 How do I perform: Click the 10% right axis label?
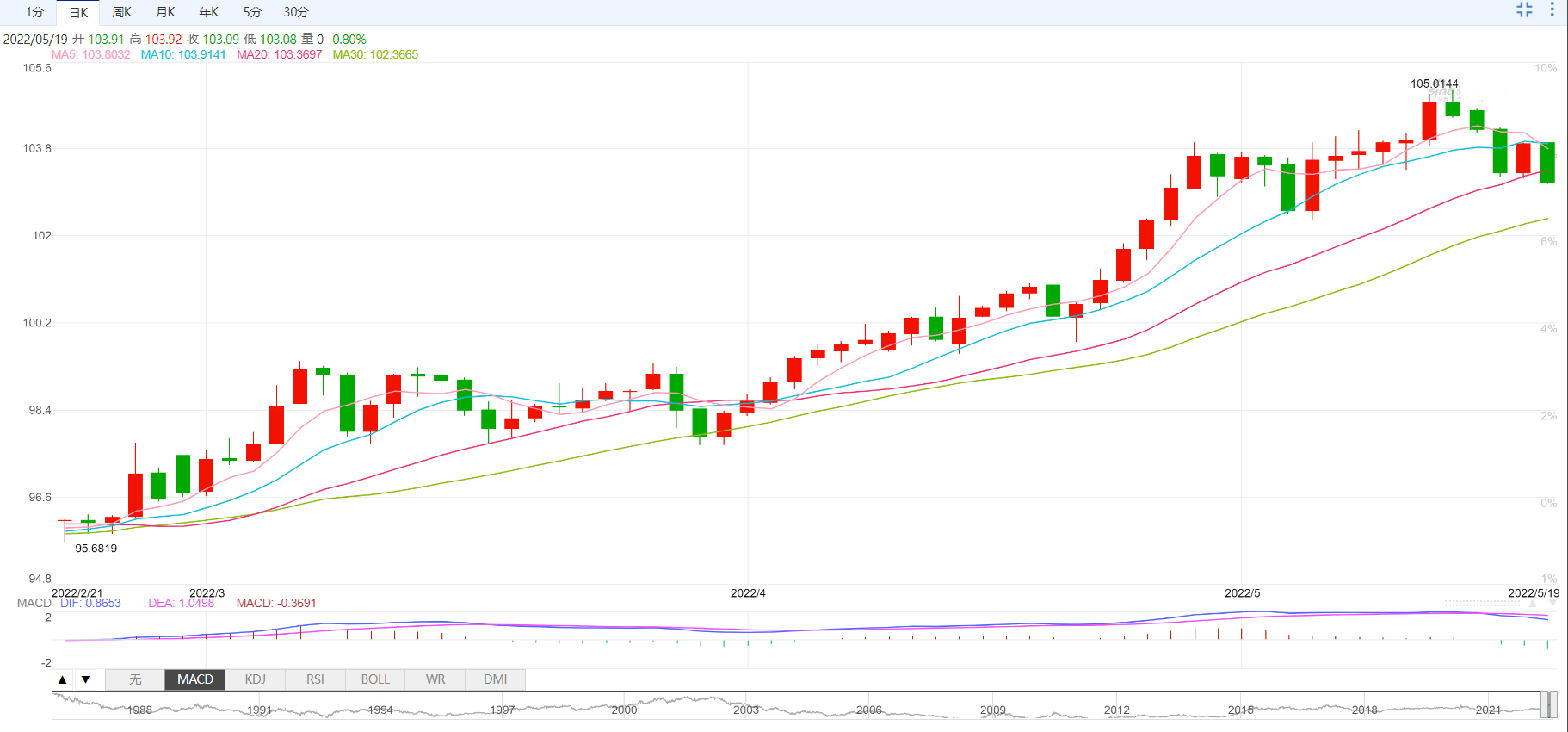click(1546, 68)
